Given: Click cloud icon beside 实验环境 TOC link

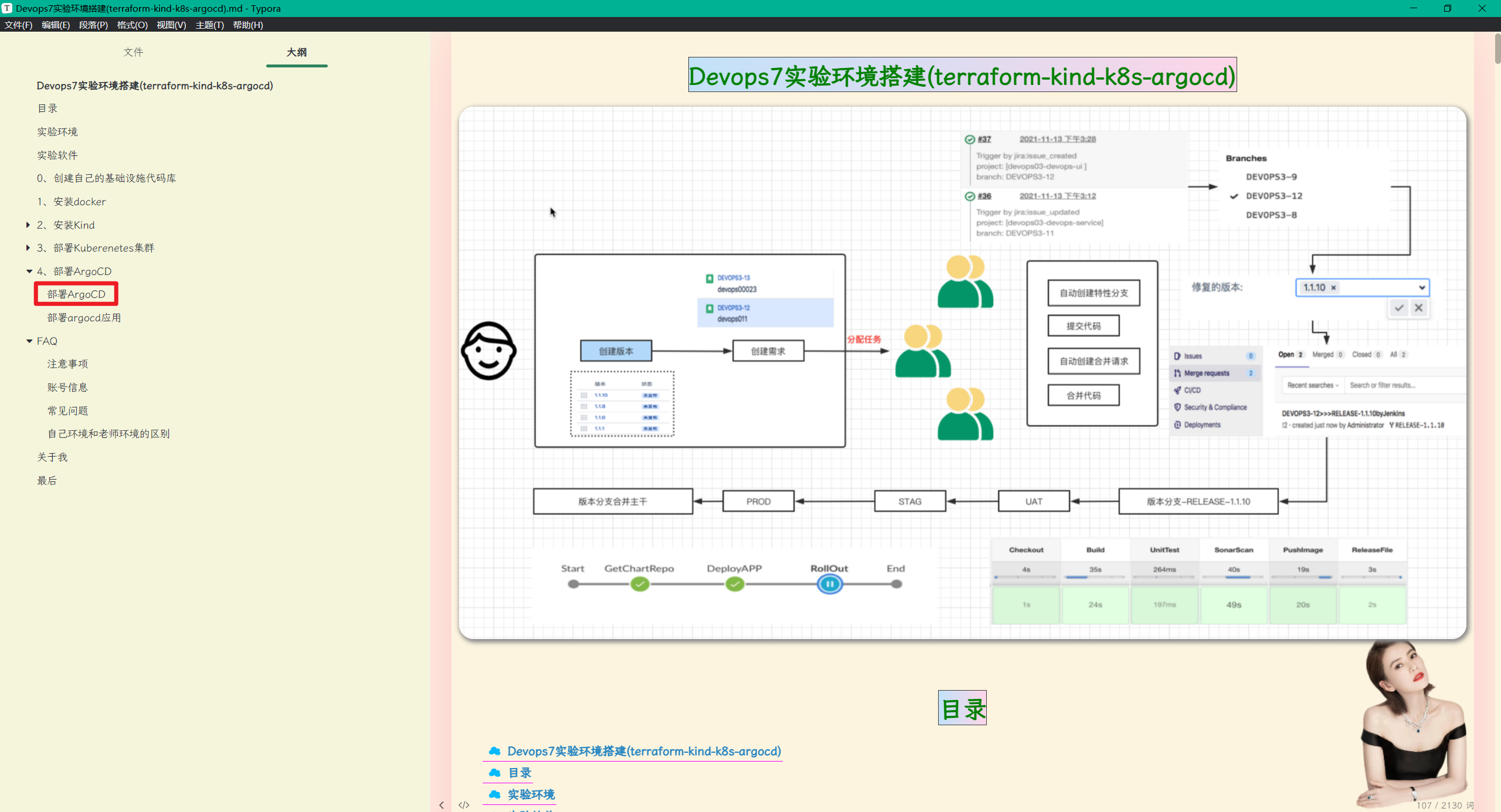Looking at the screenshot, I should 494,794.
